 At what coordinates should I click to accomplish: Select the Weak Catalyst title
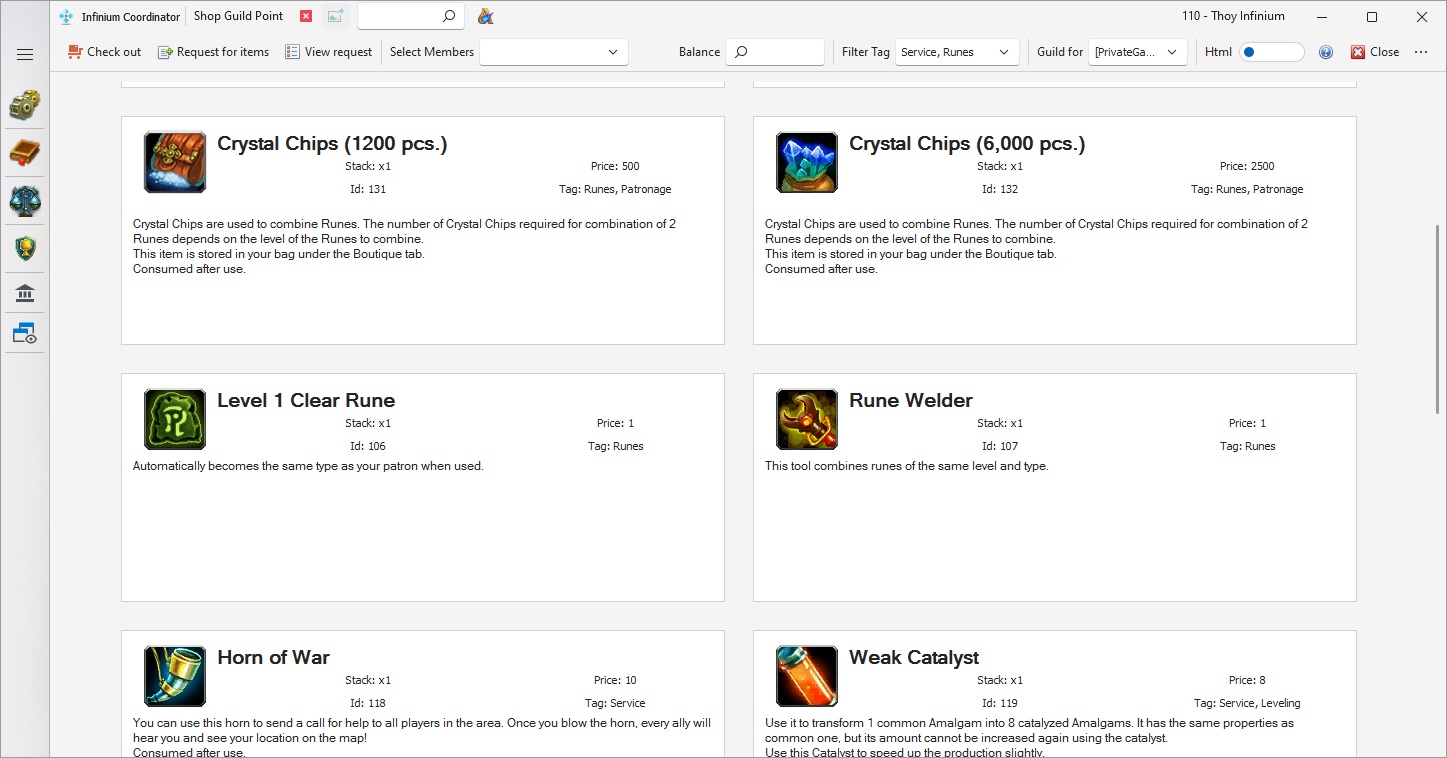pos(914,658)
